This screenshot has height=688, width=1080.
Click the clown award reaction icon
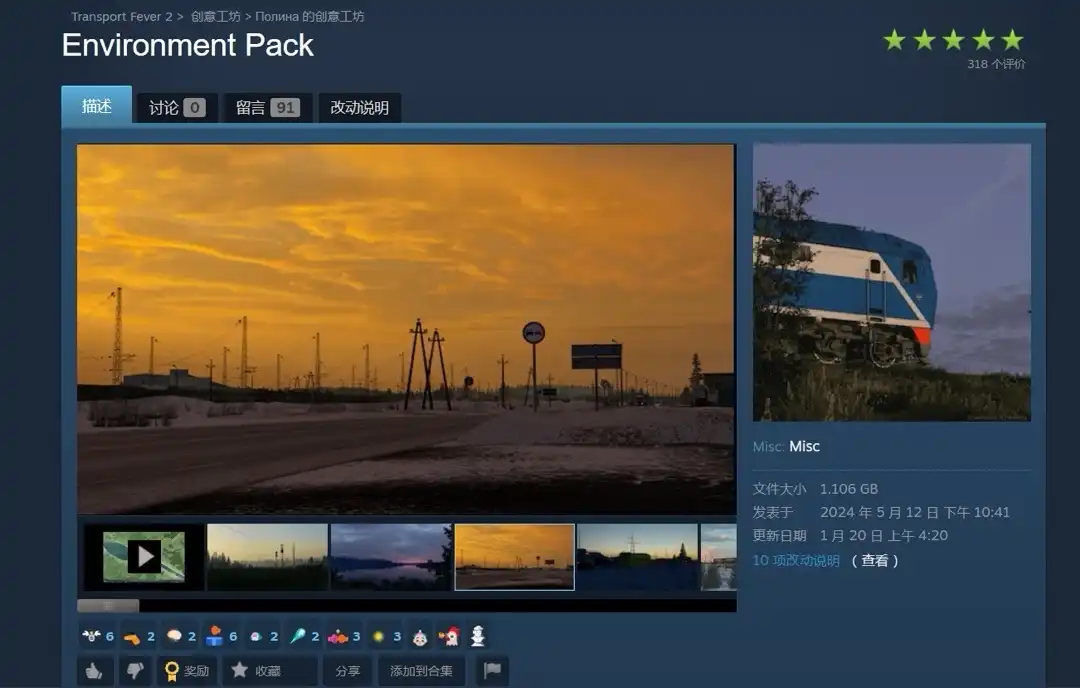[419, 636]
